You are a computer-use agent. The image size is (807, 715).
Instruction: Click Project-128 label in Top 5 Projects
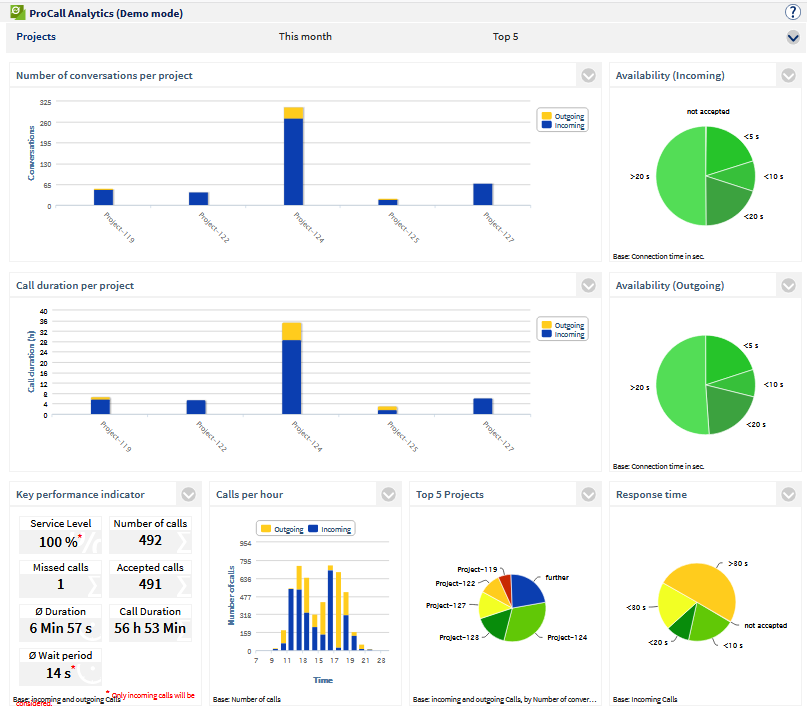(459, 637)
